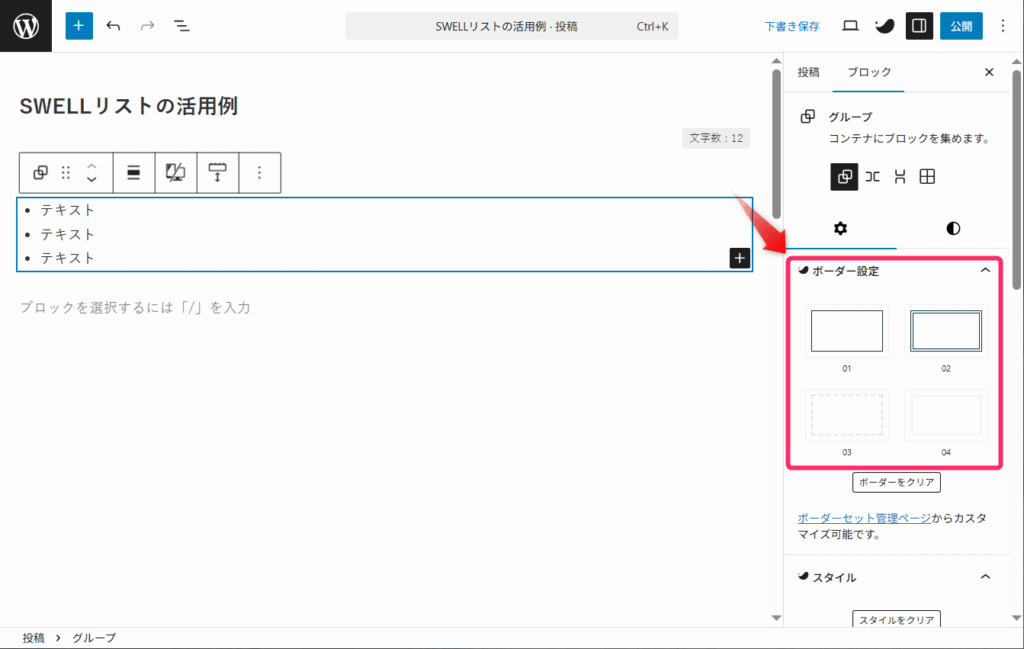This screenshot has height=649, width=1024.
Task: Click 下書き保存 to save draft
Action: tap(792, 26)
